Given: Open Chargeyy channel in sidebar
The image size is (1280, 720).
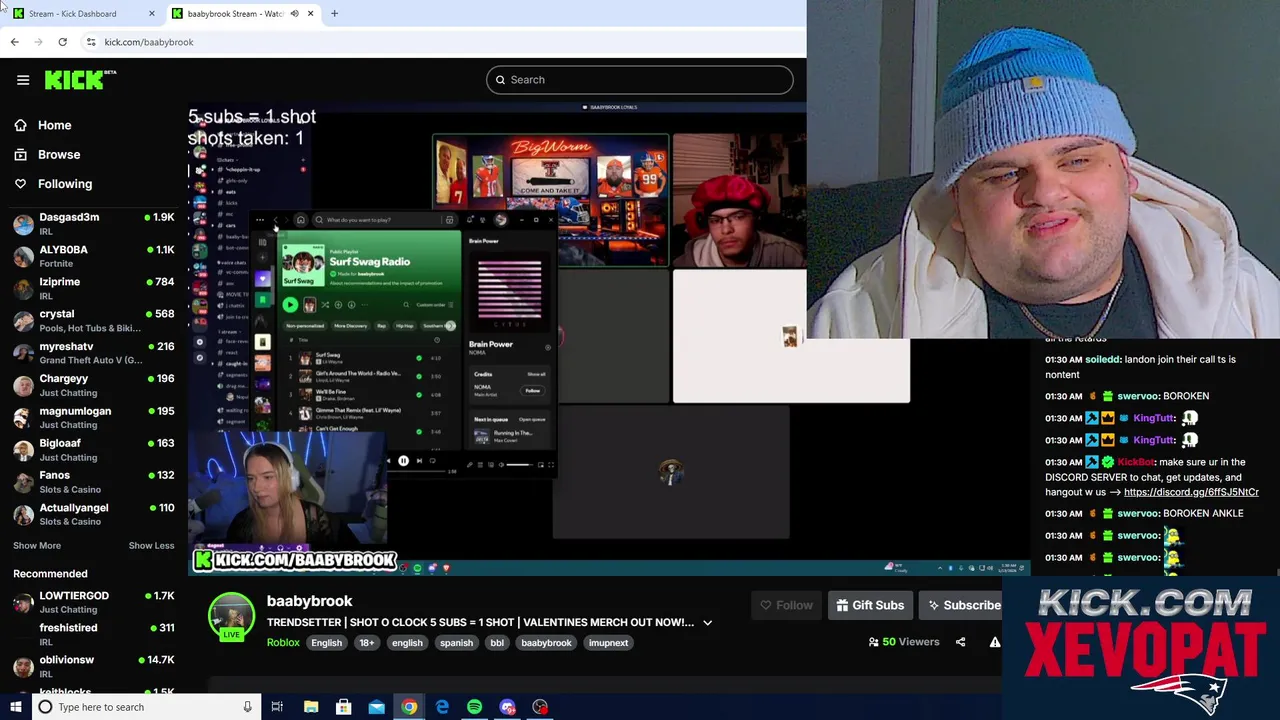Looking at the screenshot, I should (x=94, y=385).
